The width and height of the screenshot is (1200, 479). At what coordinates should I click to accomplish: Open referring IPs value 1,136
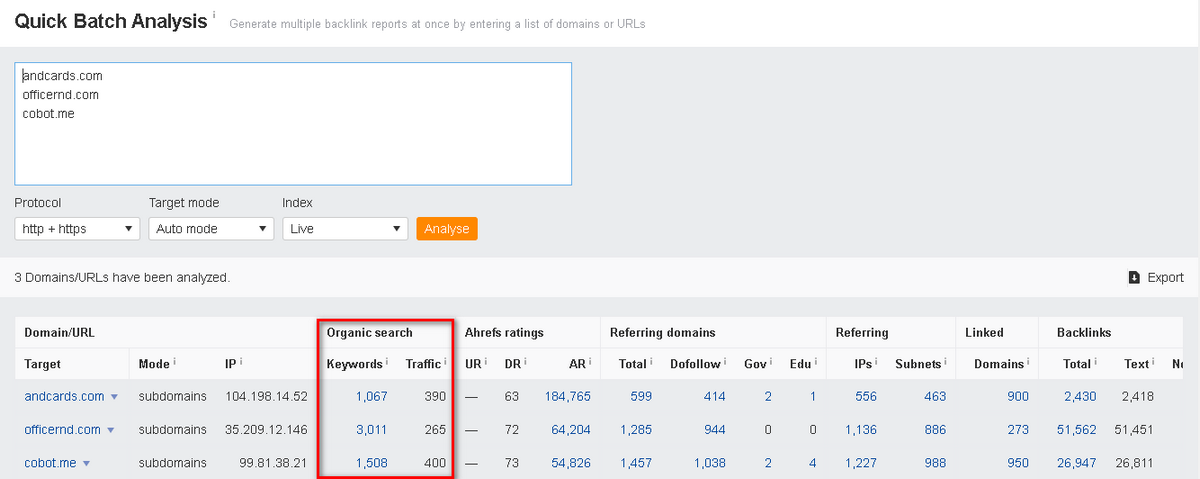point(861,429)
